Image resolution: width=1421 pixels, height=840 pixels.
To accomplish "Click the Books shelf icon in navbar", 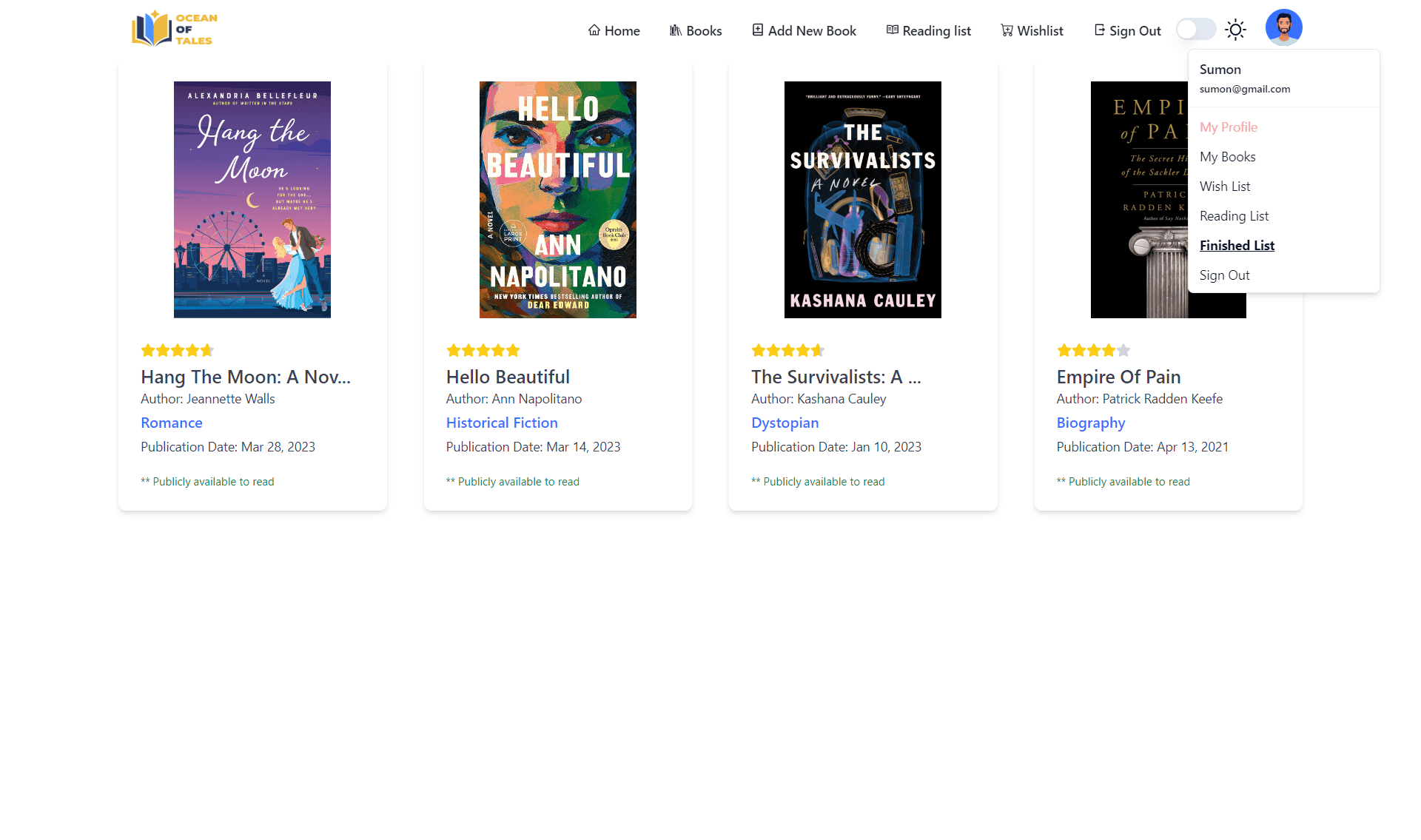I will click(675, 30).
